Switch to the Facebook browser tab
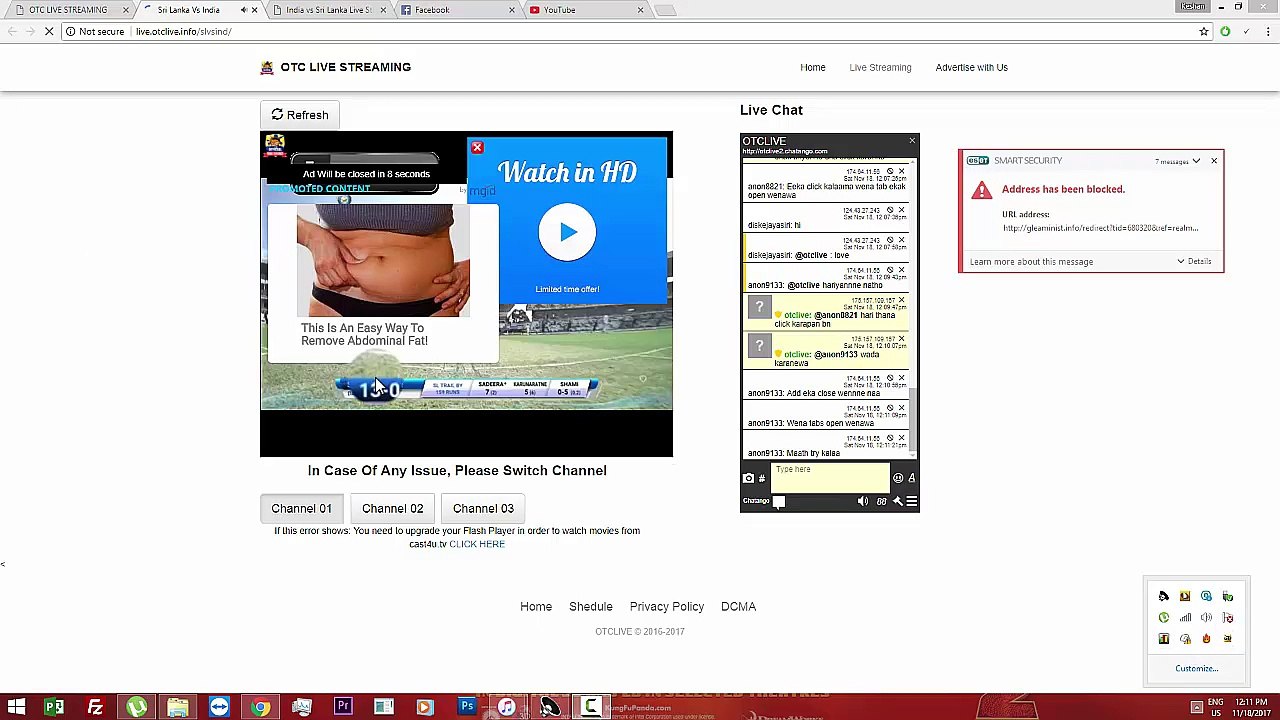 tap(455, 10)
